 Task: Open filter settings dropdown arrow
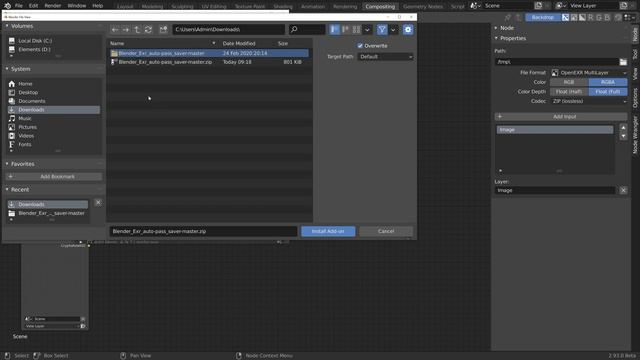pyautogui.click(x=393, y=29)
